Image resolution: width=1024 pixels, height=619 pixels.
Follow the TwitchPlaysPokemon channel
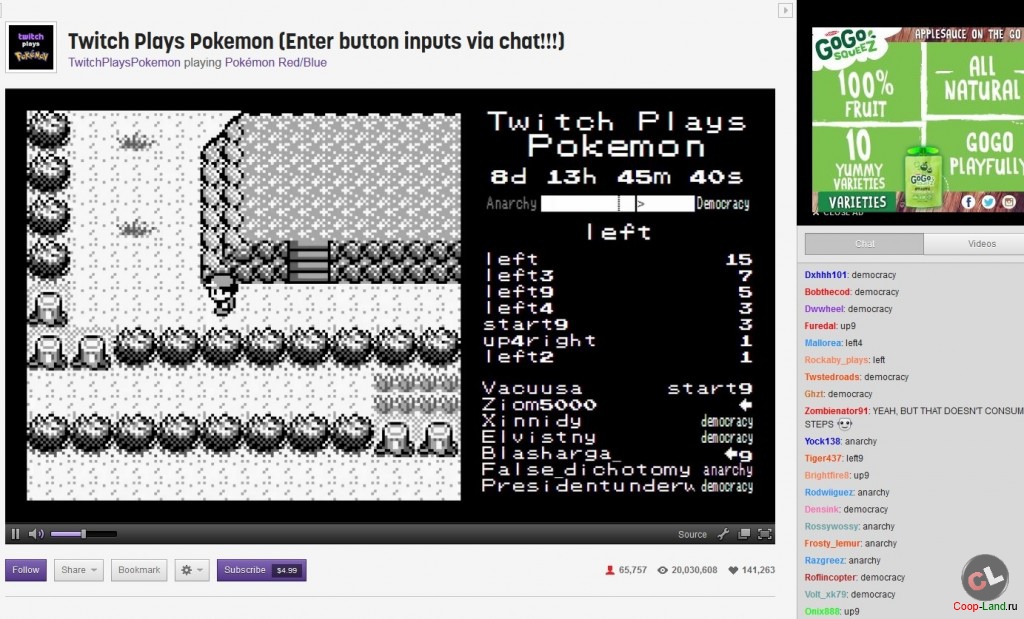26,570
